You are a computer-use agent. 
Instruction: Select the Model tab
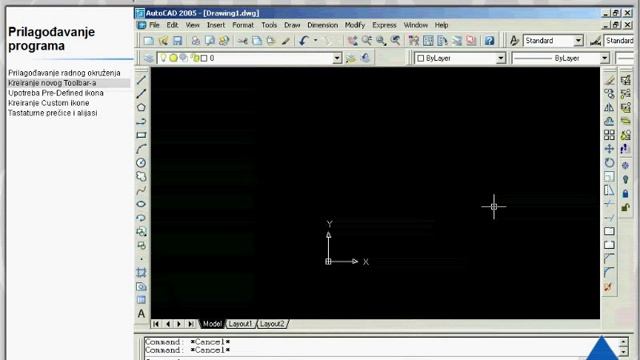pyautogui.click(x=212, y=324)
